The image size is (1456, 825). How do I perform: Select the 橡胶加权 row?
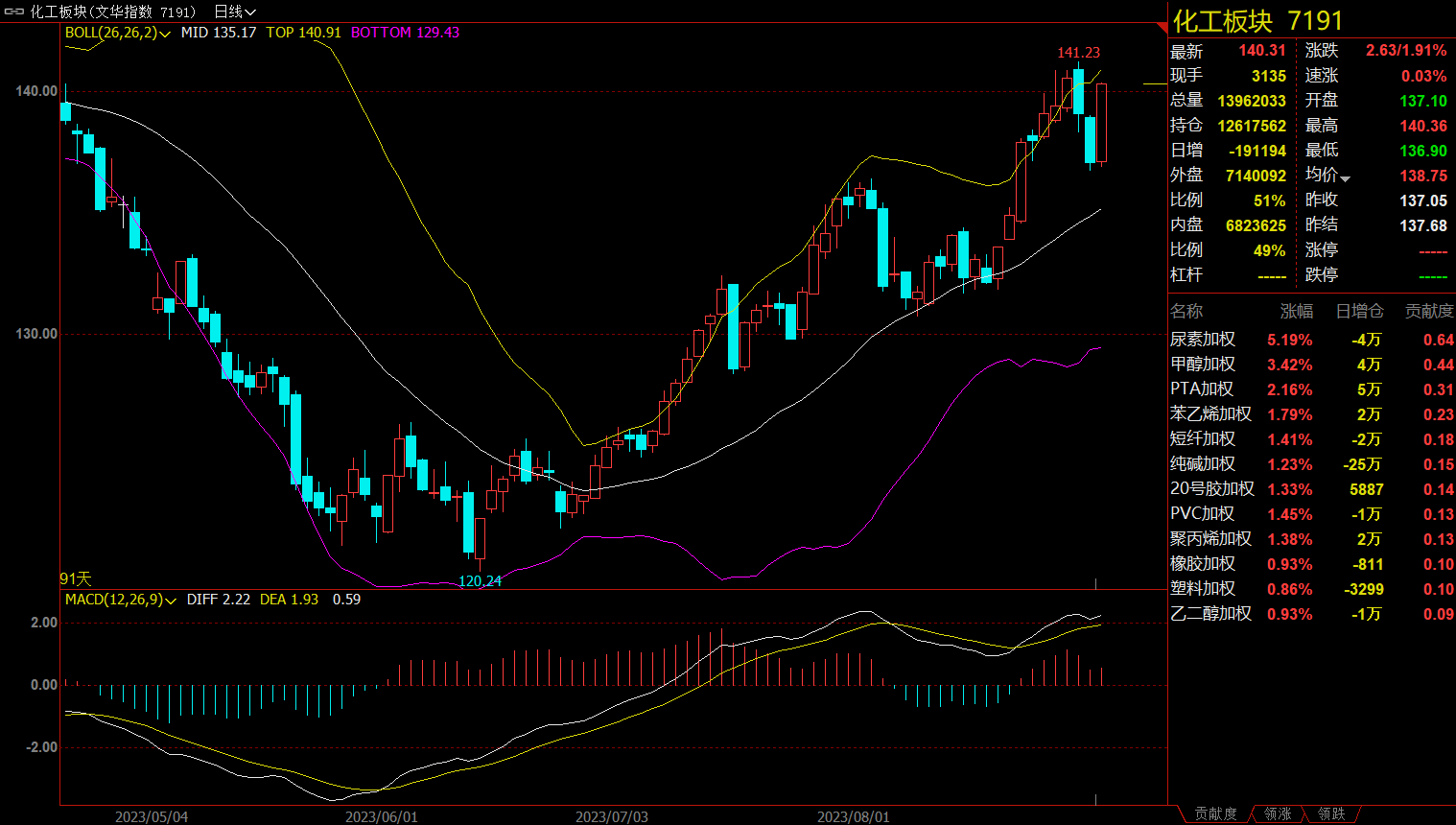[x=1311, y=564]
